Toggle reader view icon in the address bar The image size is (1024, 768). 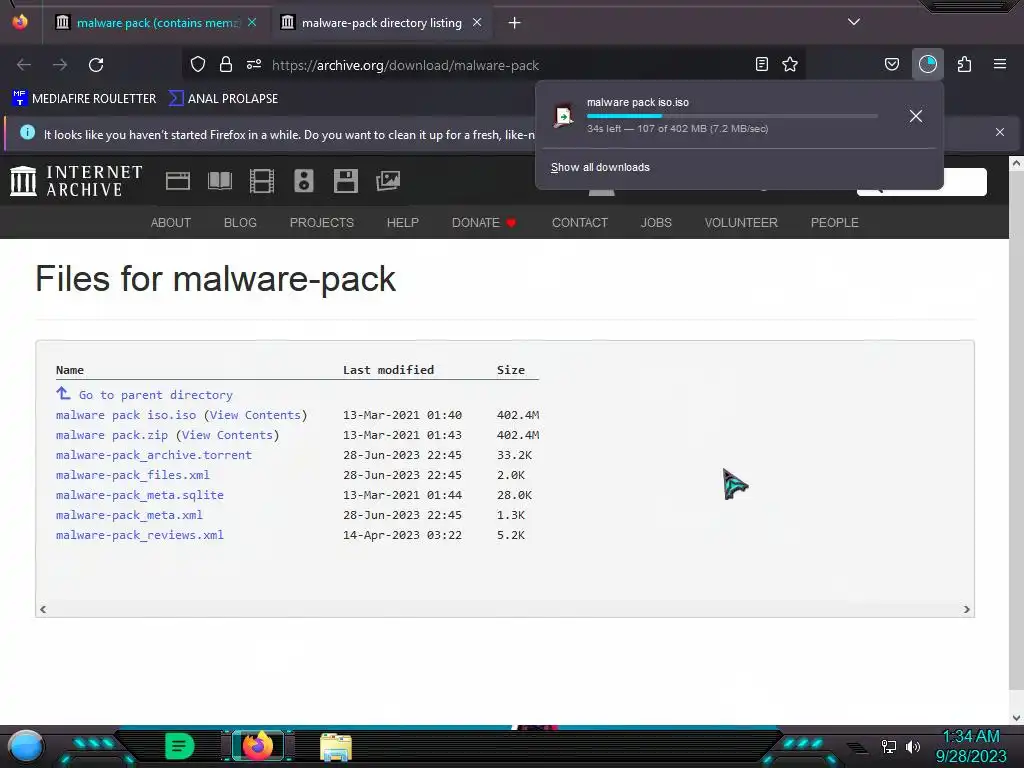pos(761,64)
